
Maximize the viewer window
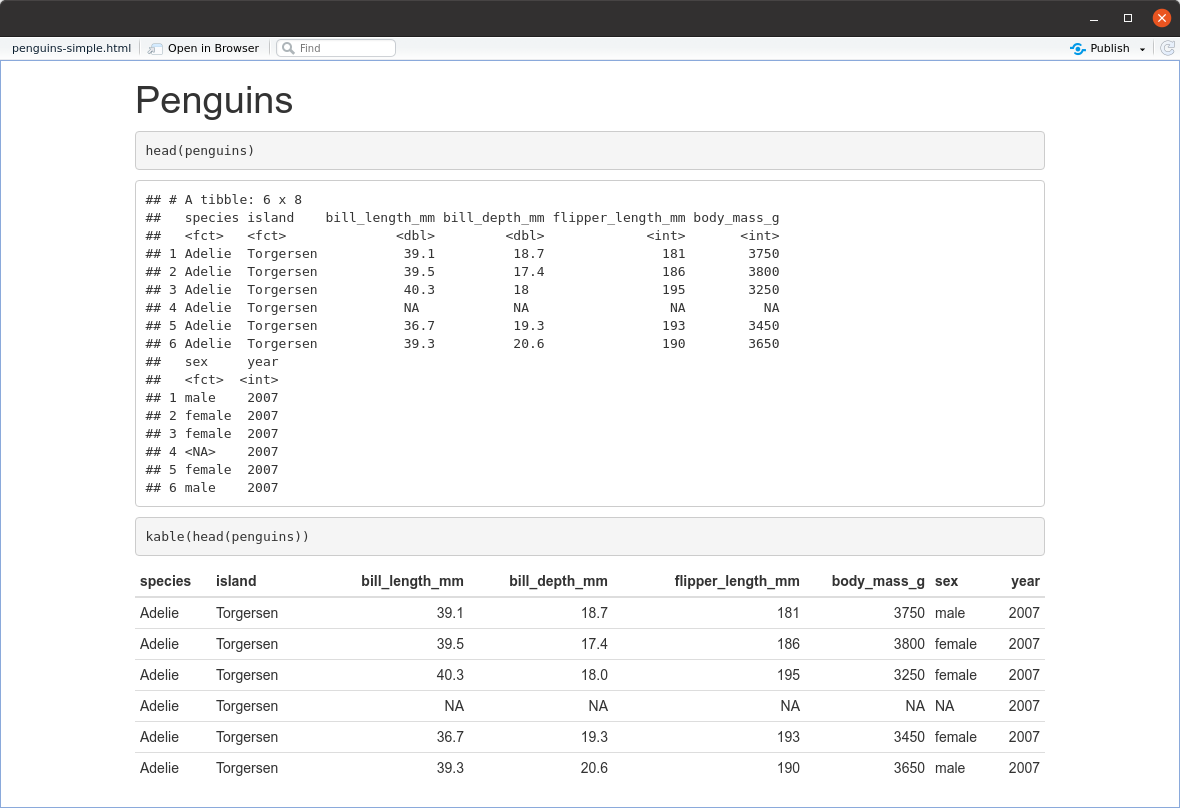click(x=1128, y=18)
